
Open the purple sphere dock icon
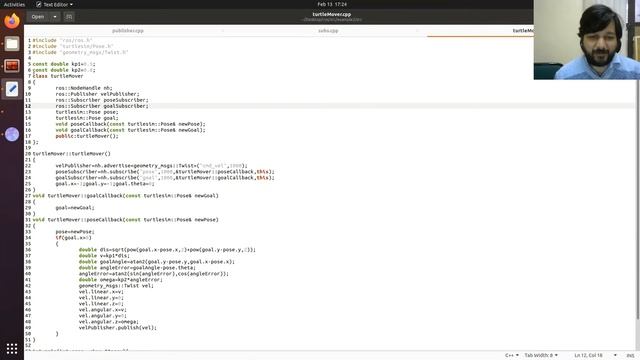pyautogui.click(x=12, y=134)
